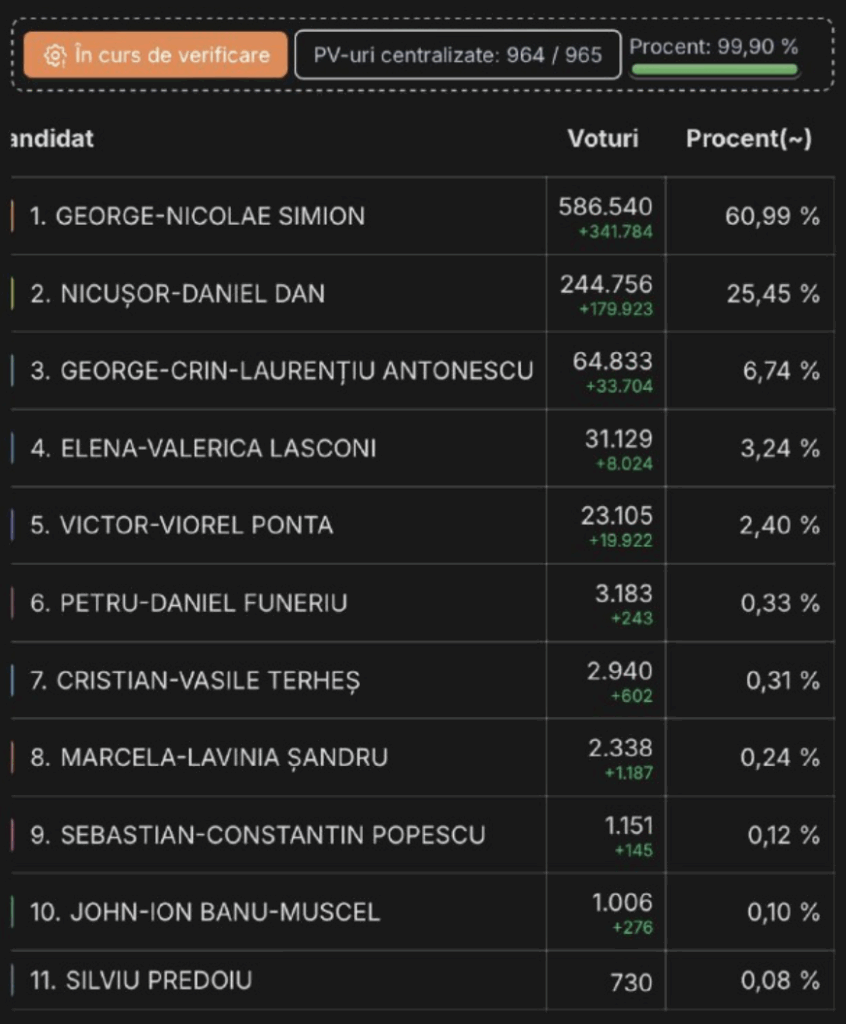The image size is (846, 1024).
Task: Click the gear icon in verification badge
Action: tap(56, 55)
